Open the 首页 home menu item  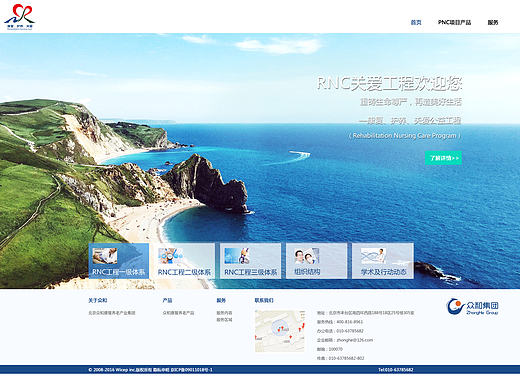(416, 22)
